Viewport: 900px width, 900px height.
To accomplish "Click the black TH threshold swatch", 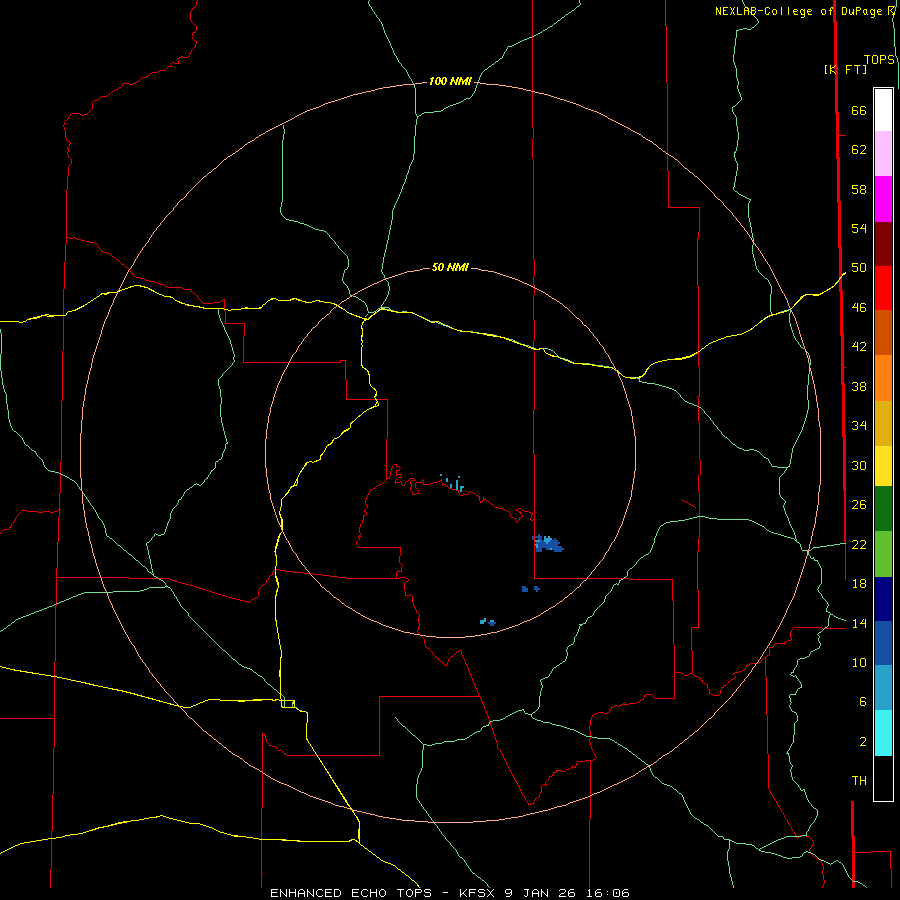I will pyautogui.click(x=883, y=778).
